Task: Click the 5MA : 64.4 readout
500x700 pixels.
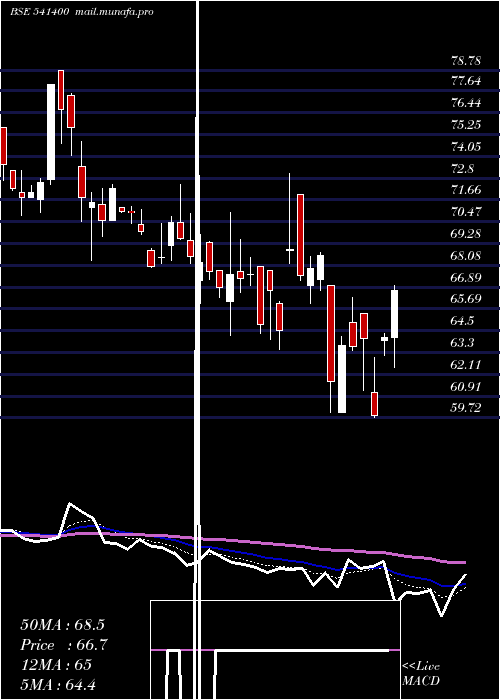Action: coord(58,685)
